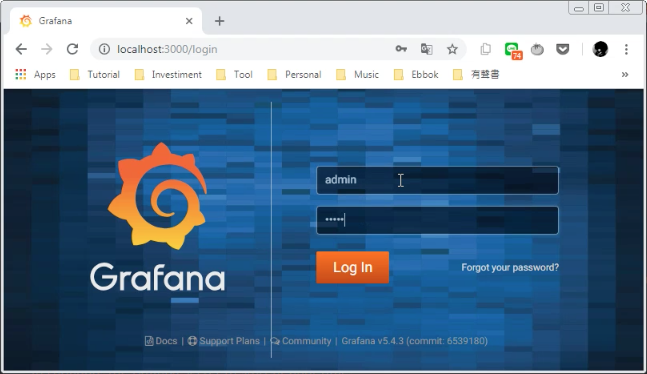Click into the password field
Image resolution: width=647 pixels, height=374 pixels.
coord(437,220)
